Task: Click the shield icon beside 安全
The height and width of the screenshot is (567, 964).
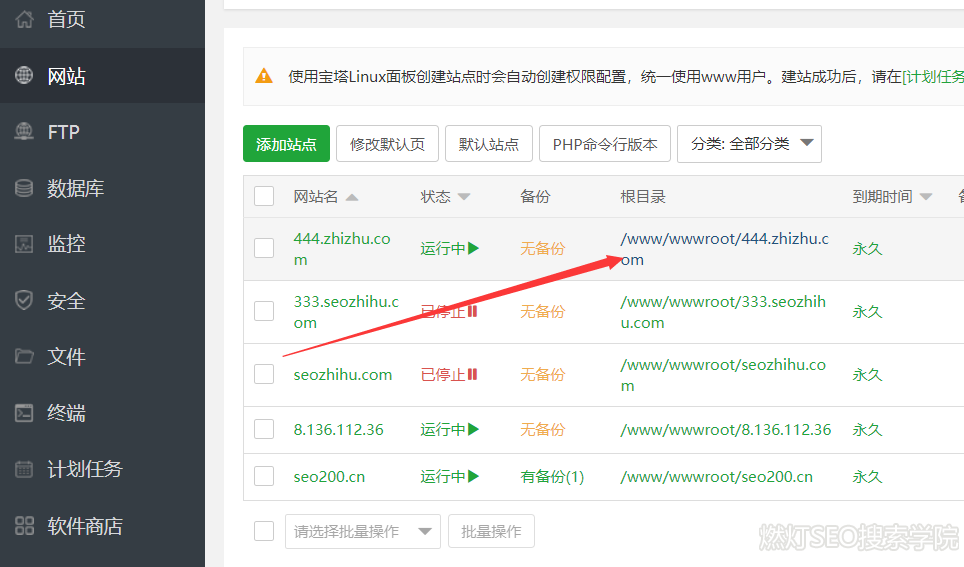Action: [24, 300]
